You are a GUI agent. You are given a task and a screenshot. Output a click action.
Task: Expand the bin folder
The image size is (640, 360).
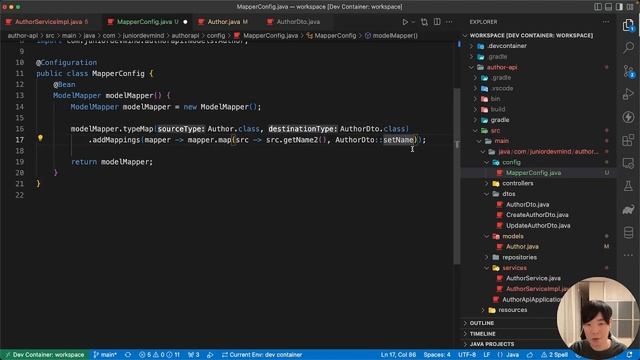tap(495, 99)
